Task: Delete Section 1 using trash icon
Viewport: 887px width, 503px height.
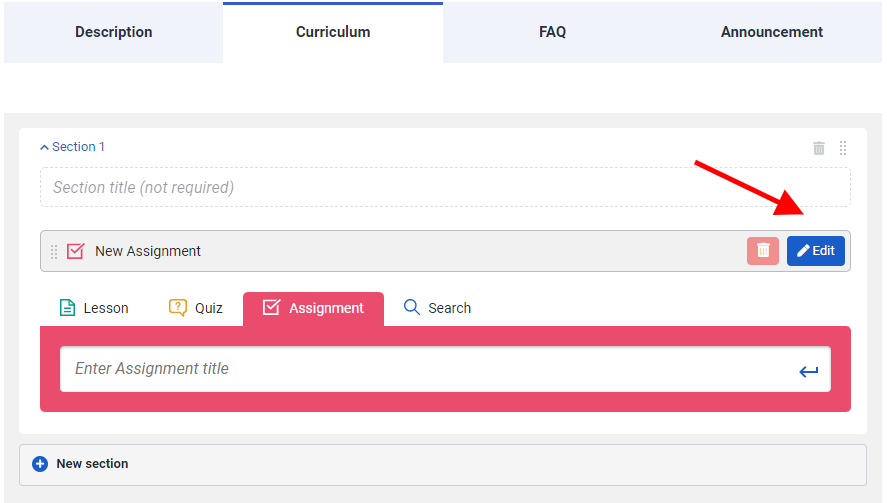Action: (x=819, y=148)
